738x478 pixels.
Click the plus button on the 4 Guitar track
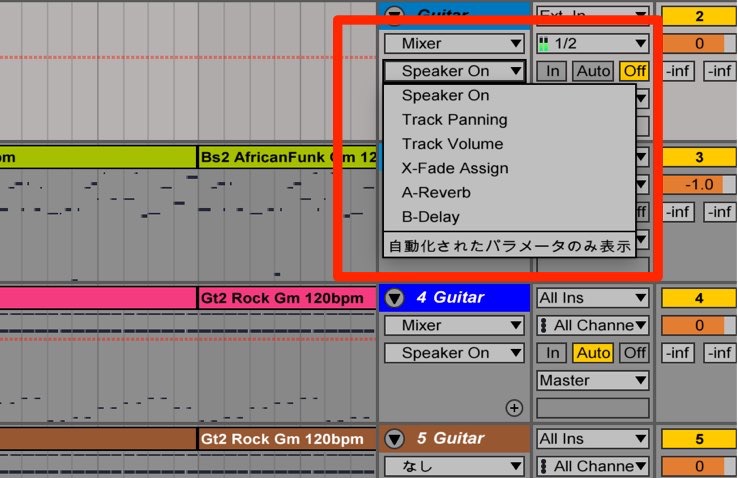(x=514, y=408)
